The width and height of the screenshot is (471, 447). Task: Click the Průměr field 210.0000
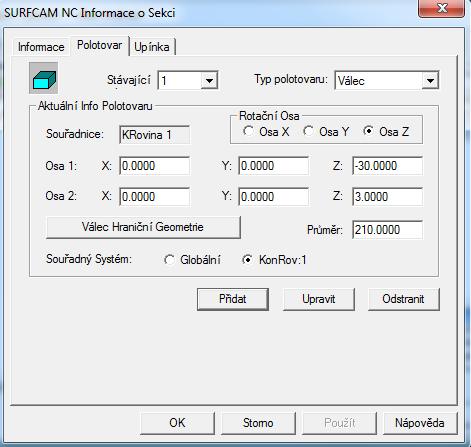pyautogui.click(x=387, y=230)
